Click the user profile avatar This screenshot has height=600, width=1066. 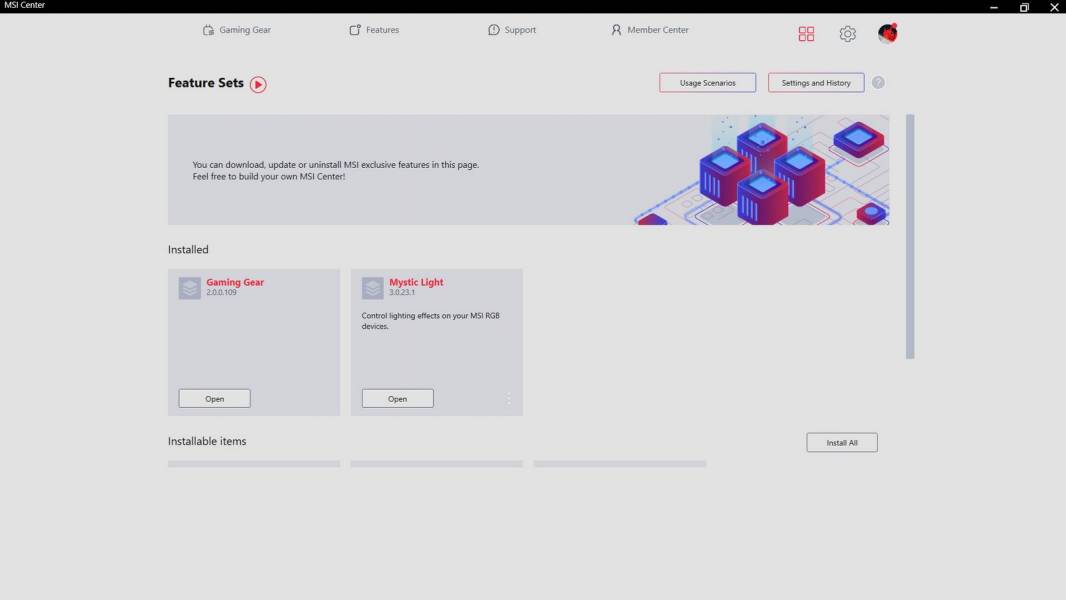(x=887, y=34)
